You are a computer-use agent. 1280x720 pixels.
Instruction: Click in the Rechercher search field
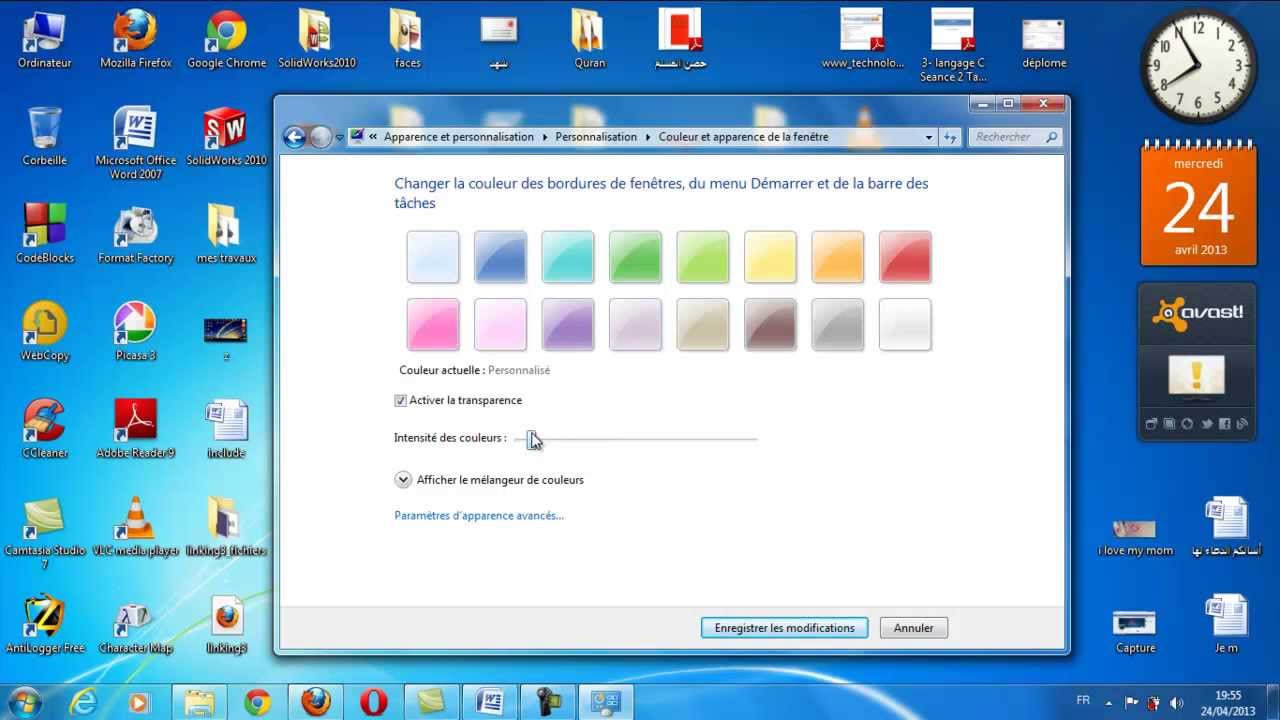(1016, 137)
